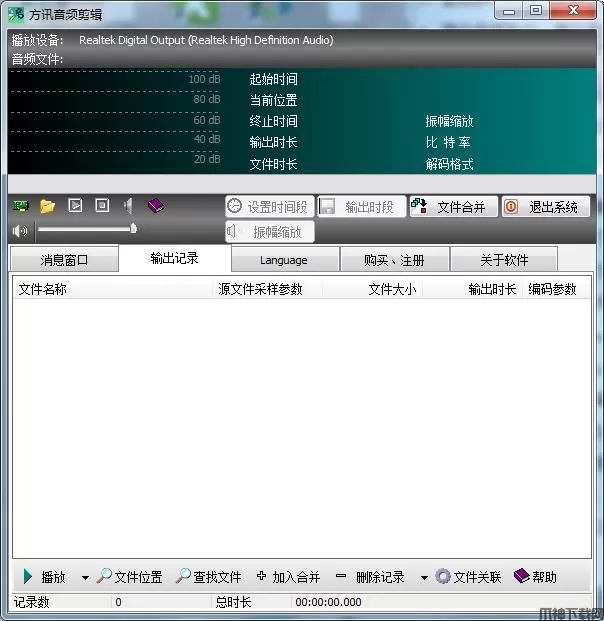
Task: Minimize the 方讯音频剪辑 window
Action: (509, 11)
